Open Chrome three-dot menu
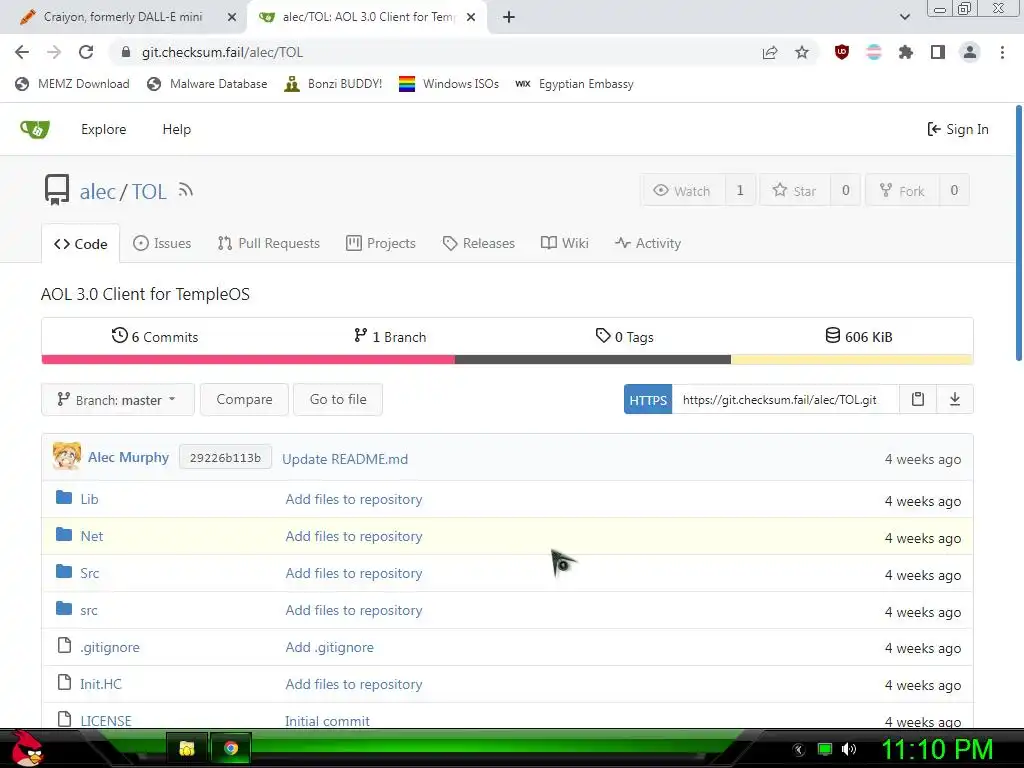Image resolution: width=1024 pixels, height=768 pixels. pyautogui.click(x=1002, y=52)
